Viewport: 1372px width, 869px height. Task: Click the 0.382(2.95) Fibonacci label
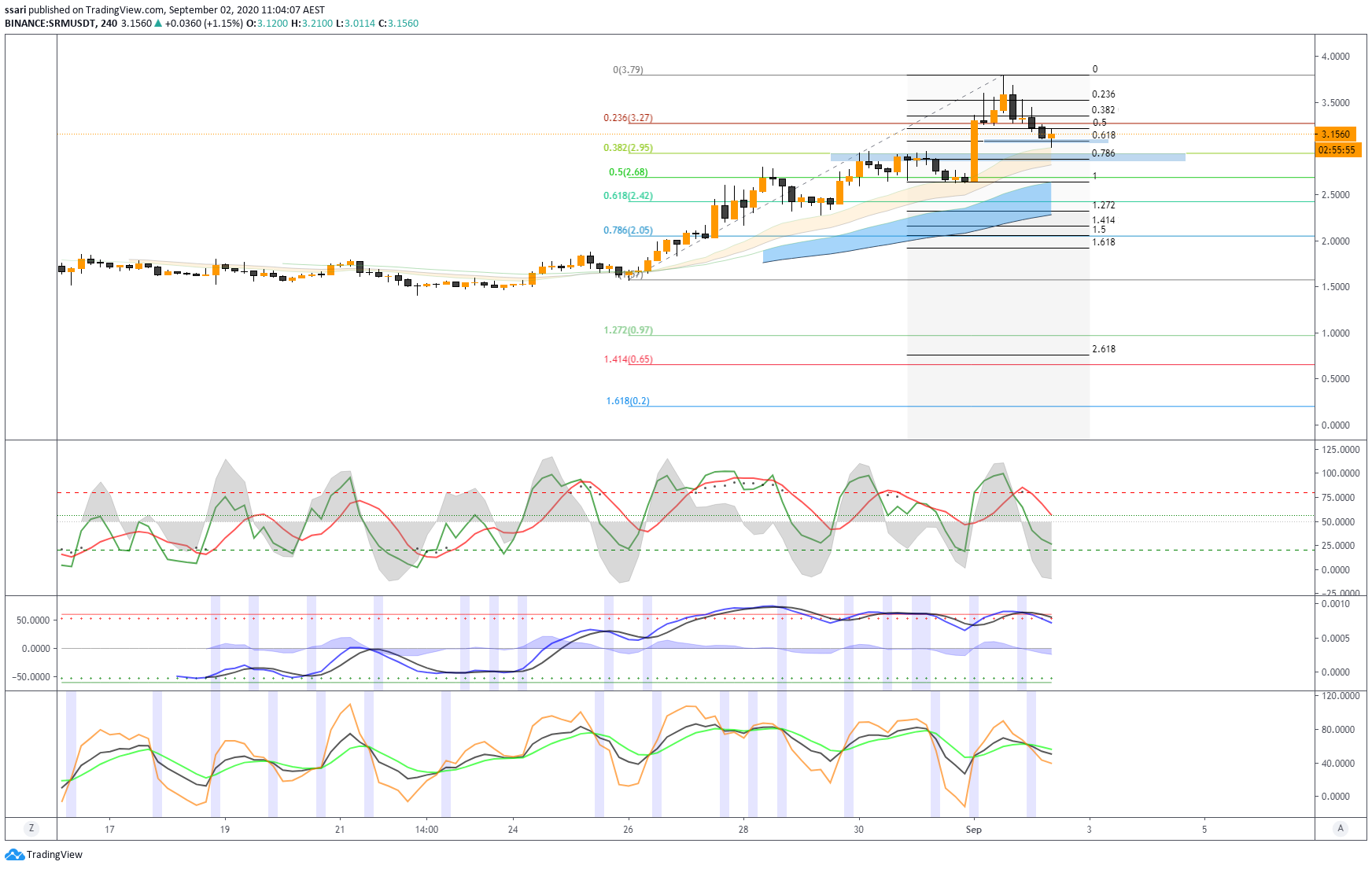[628, 148]
